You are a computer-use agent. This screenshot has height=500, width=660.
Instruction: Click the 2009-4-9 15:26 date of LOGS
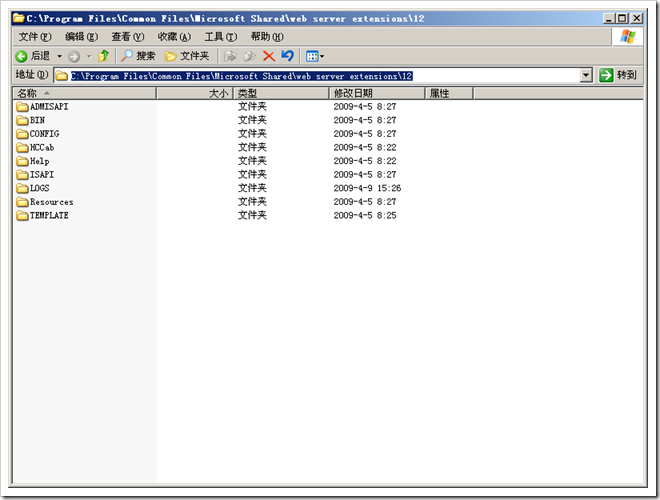[367, 188]
